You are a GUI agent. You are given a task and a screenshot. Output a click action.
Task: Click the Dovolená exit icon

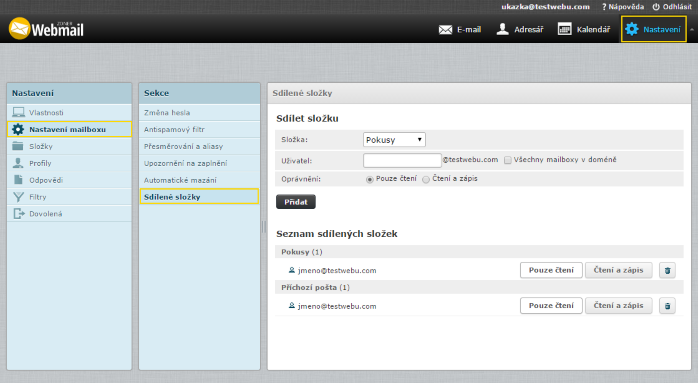(x=19, y=214)
